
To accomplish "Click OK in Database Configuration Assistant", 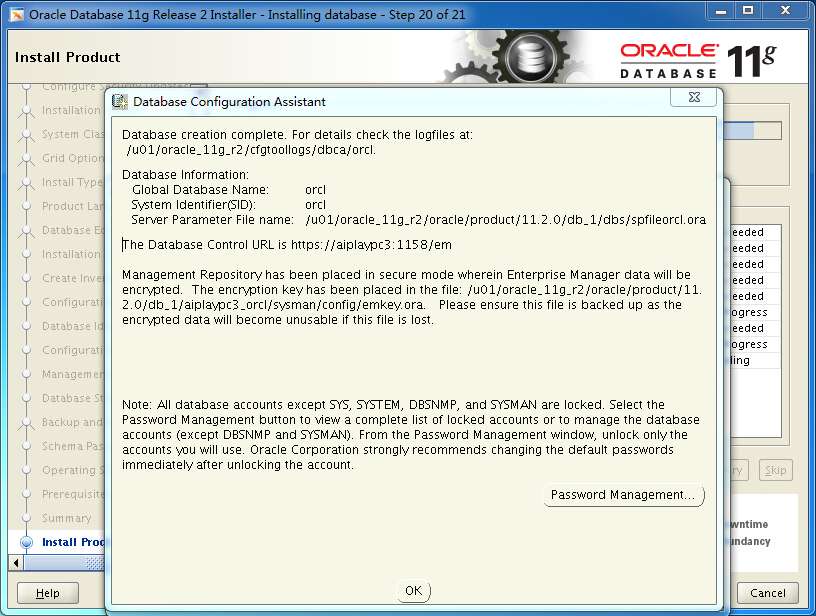I will tap(414, 591).
